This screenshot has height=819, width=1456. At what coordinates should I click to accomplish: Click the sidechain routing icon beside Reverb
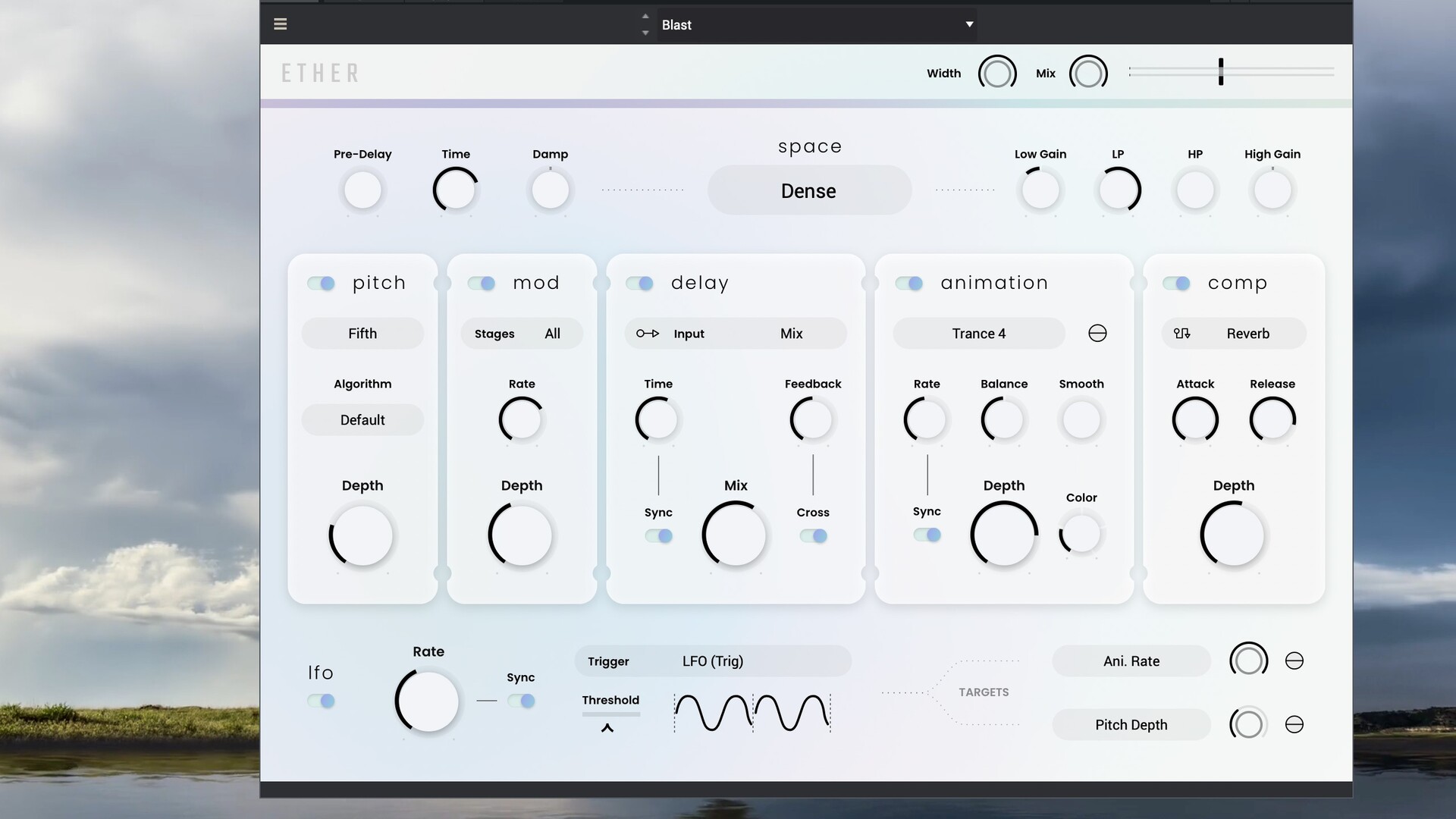[1182, 334]
